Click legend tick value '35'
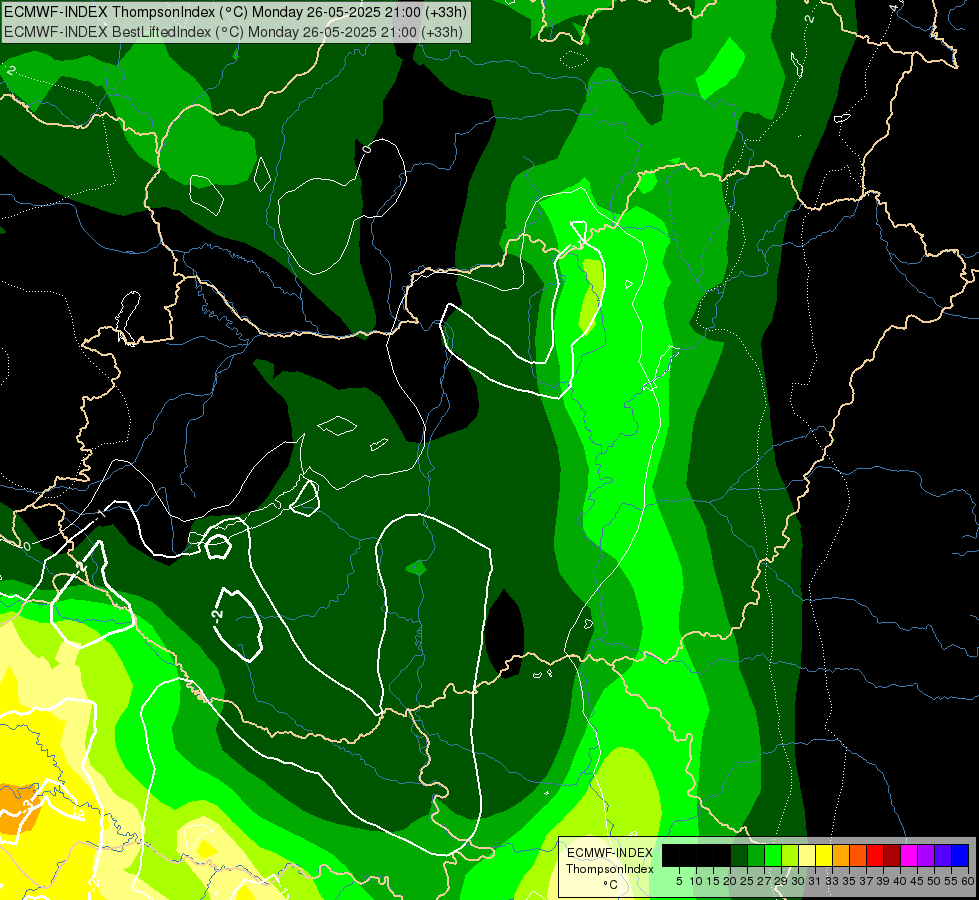 pyautogui.click(x=849, y=881)
